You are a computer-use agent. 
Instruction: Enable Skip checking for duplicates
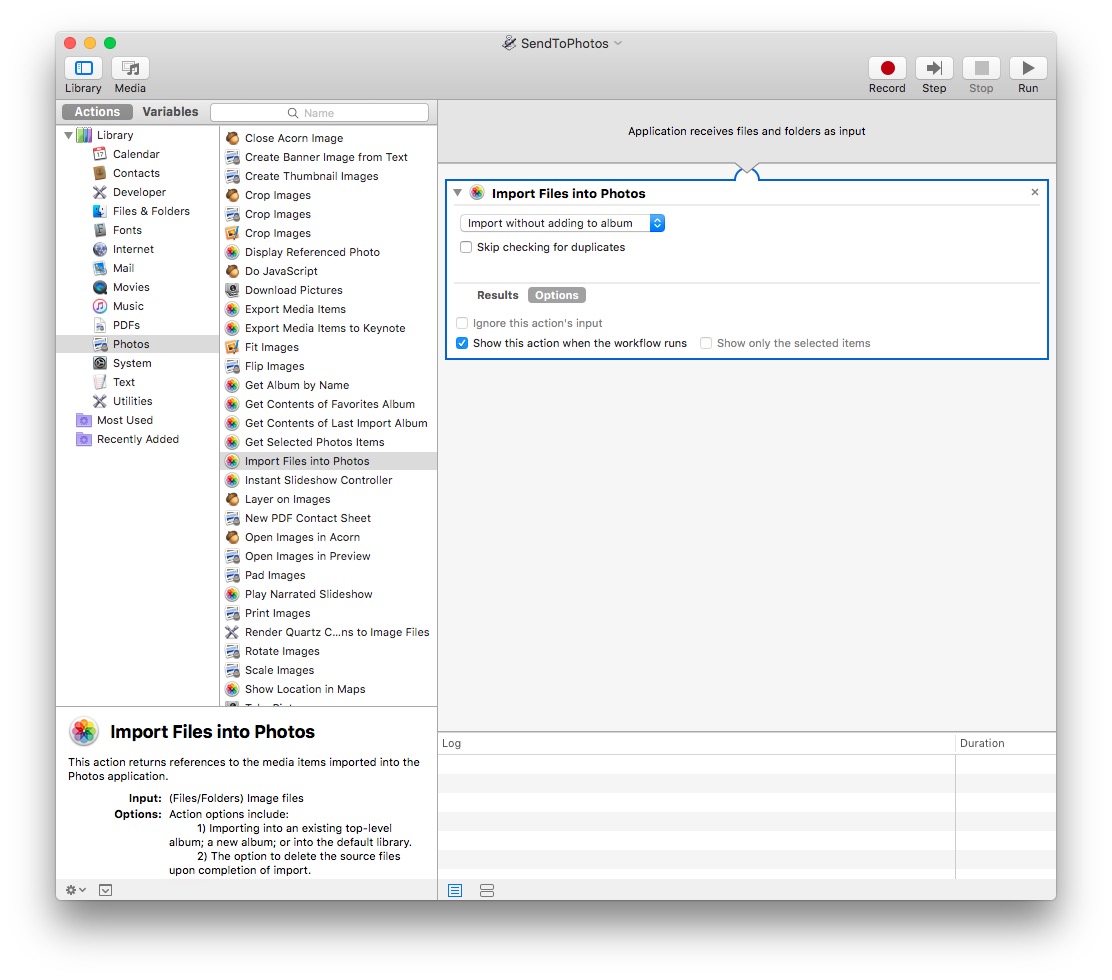pos(466,247)
